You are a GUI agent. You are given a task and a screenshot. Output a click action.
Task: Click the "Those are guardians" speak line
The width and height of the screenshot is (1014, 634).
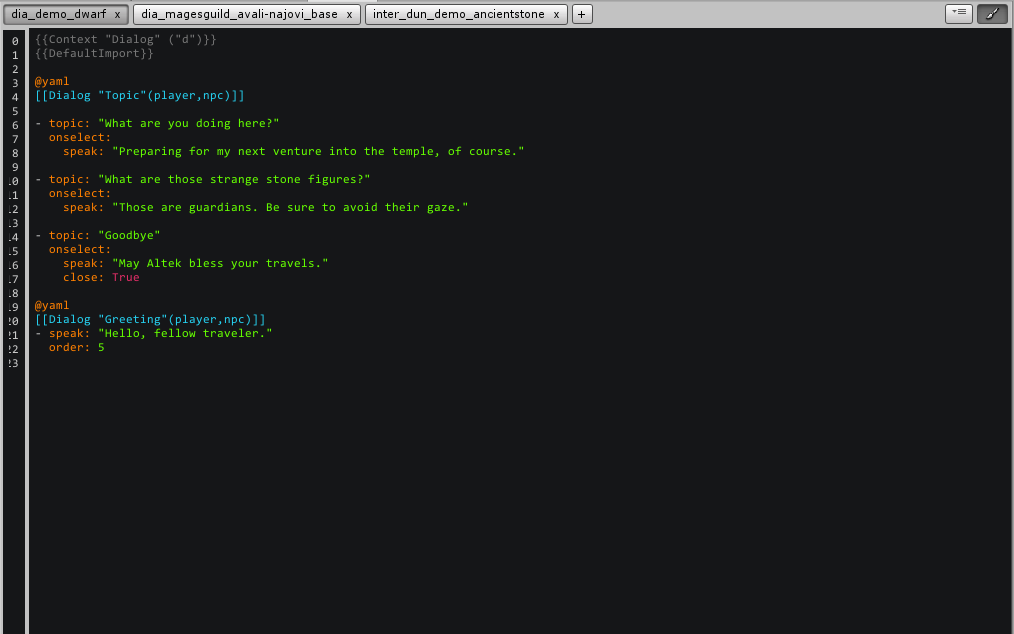266,208
